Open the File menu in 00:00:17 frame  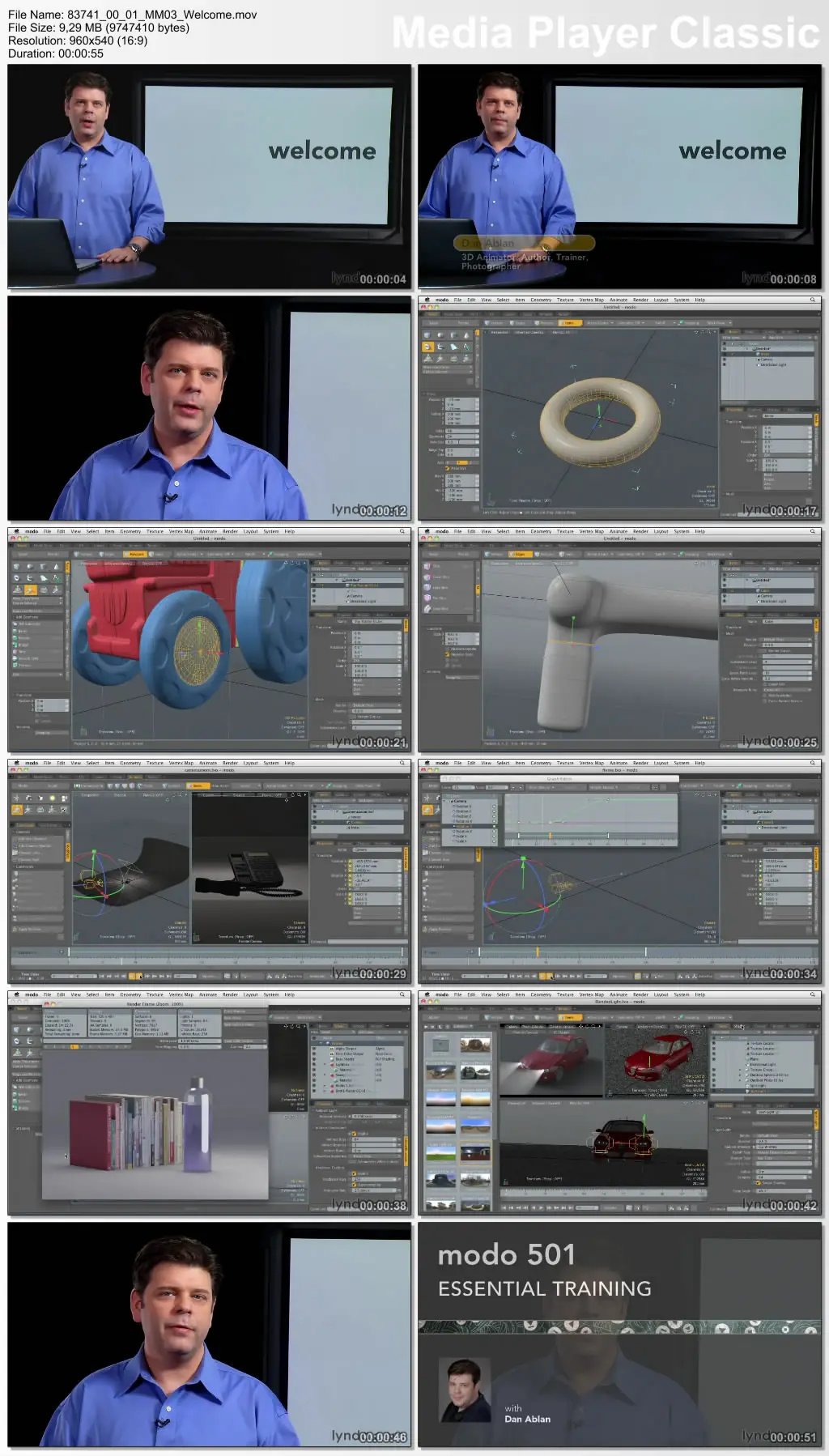click(457, 300)
